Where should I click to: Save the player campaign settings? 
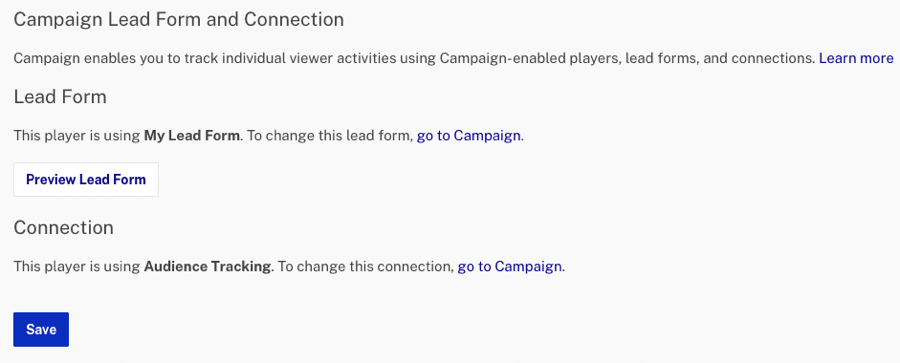[x=41, y=330]
